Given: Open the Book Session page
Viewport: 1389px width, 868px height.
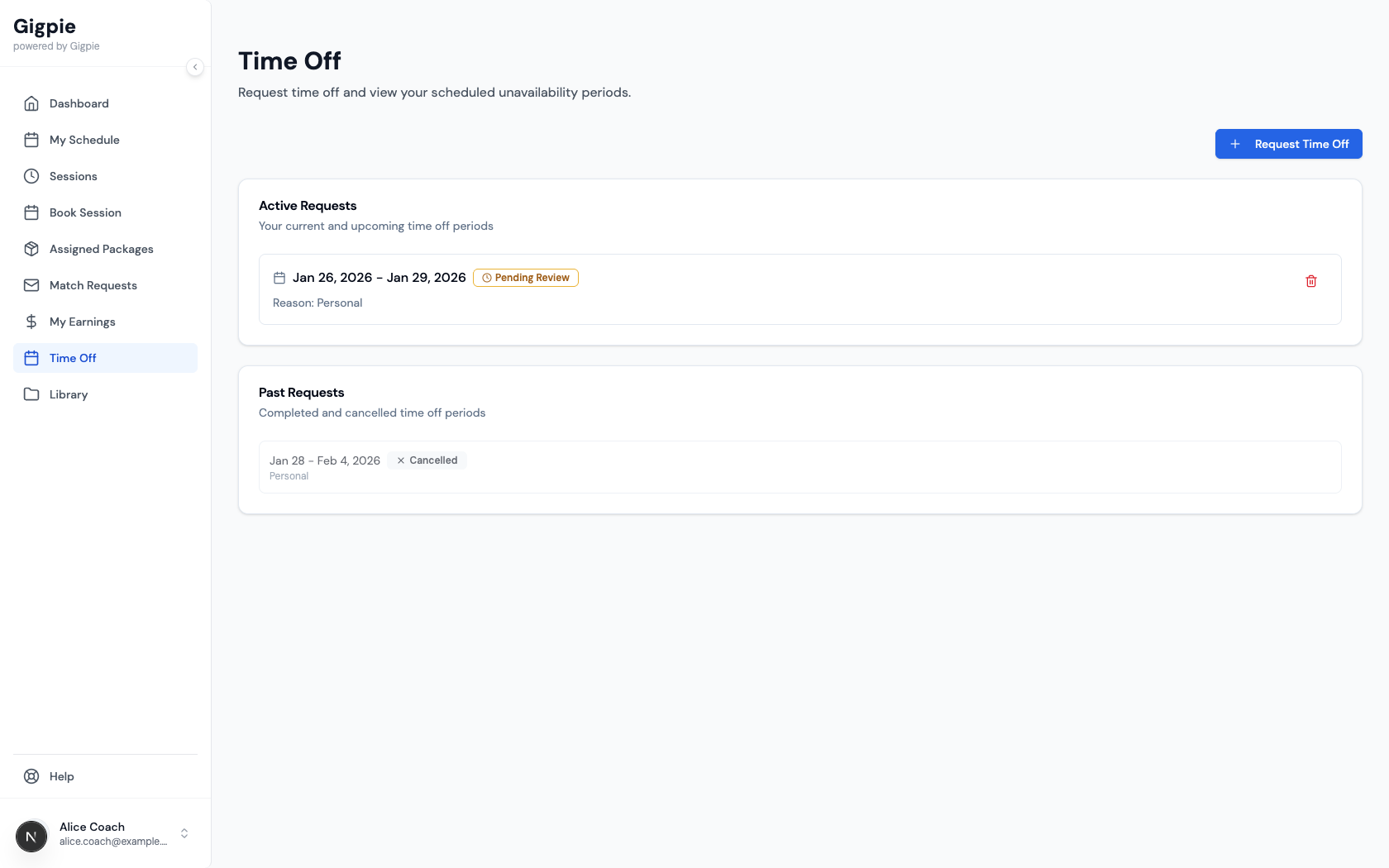Looking at the screenshot, I should [x=85, y=212].
